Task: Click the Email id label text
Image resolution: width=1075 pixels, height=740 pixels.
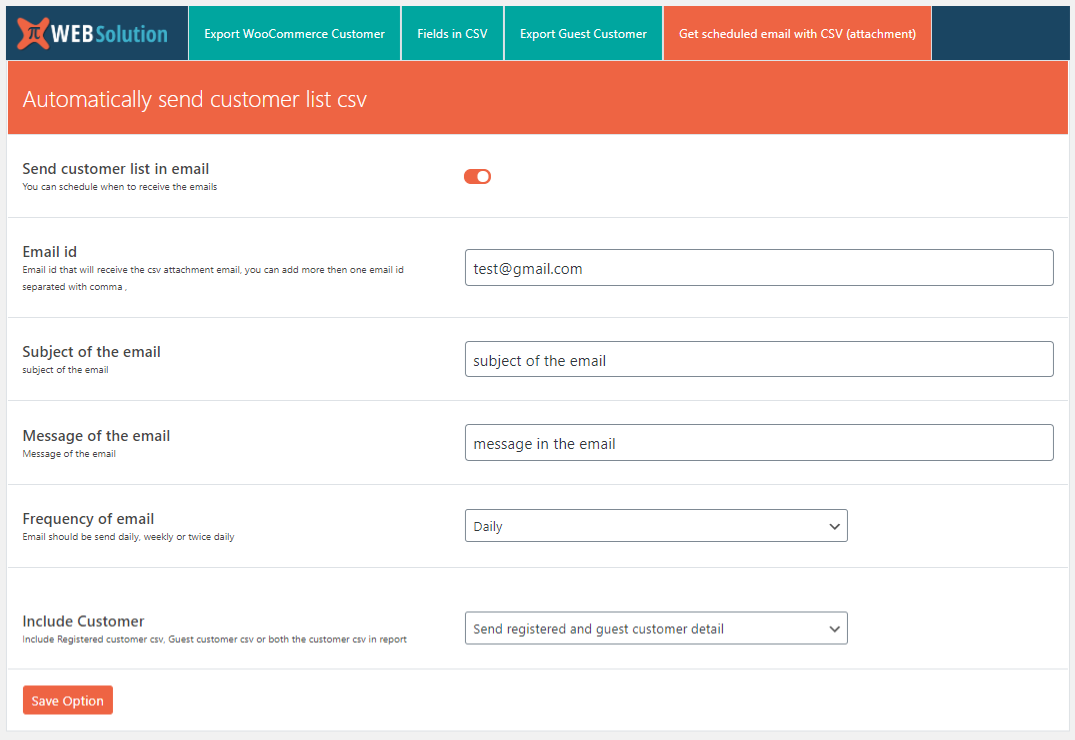Action: [49, 252]
